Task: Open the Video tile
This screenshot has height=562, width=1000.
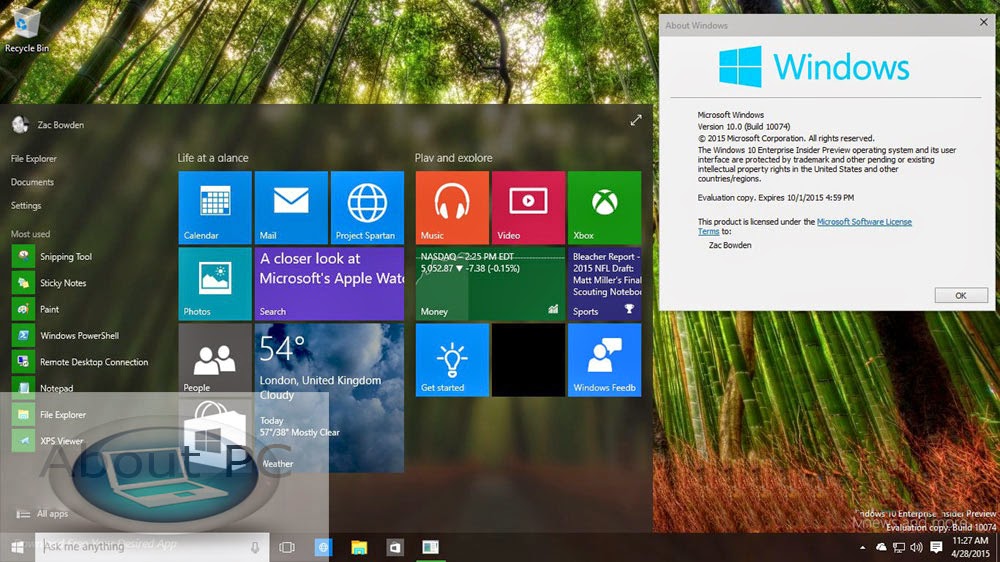Action: [528, 207]
